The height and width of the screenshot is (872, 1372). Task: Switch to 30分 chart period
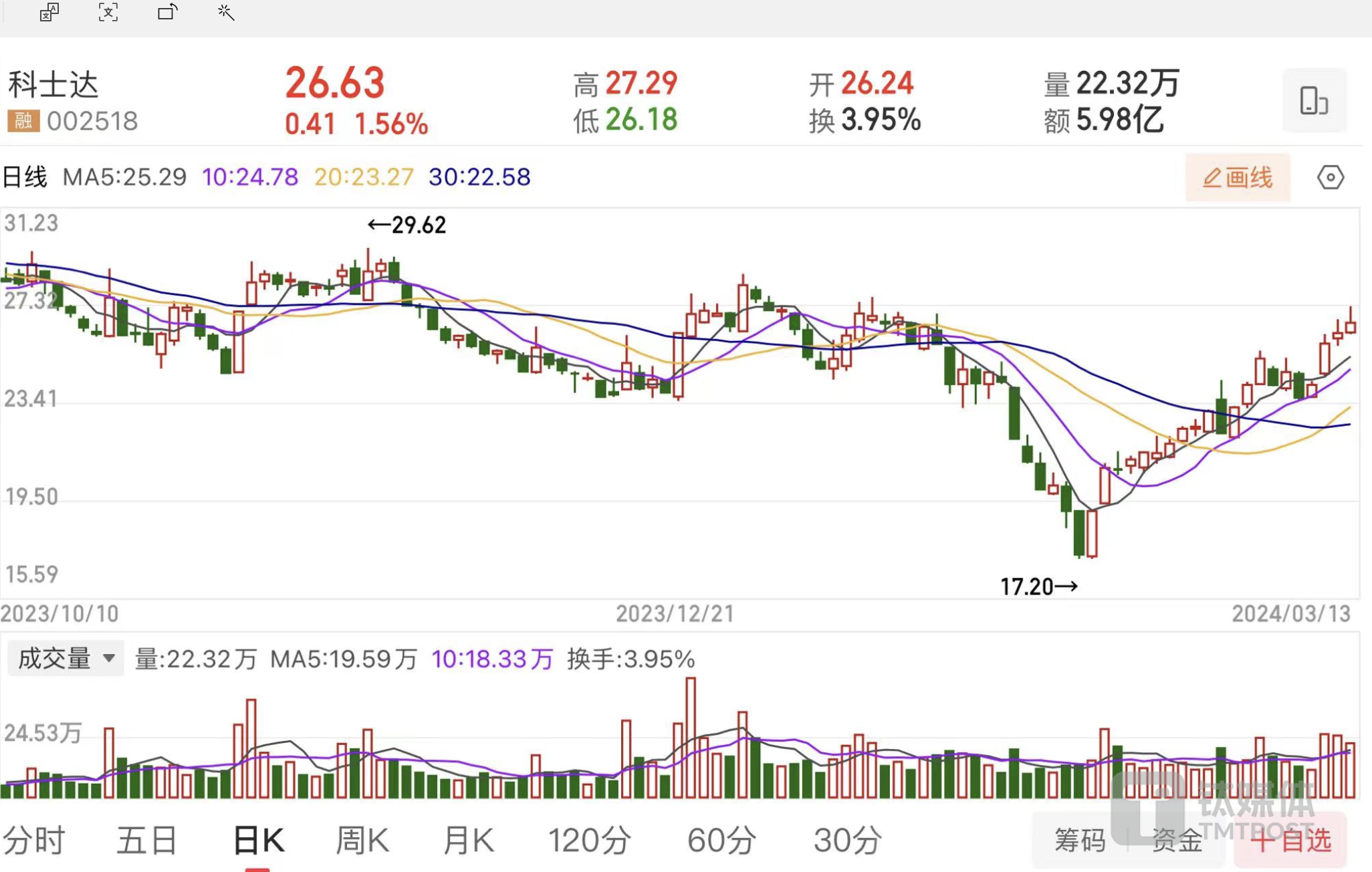click(847, 840)
